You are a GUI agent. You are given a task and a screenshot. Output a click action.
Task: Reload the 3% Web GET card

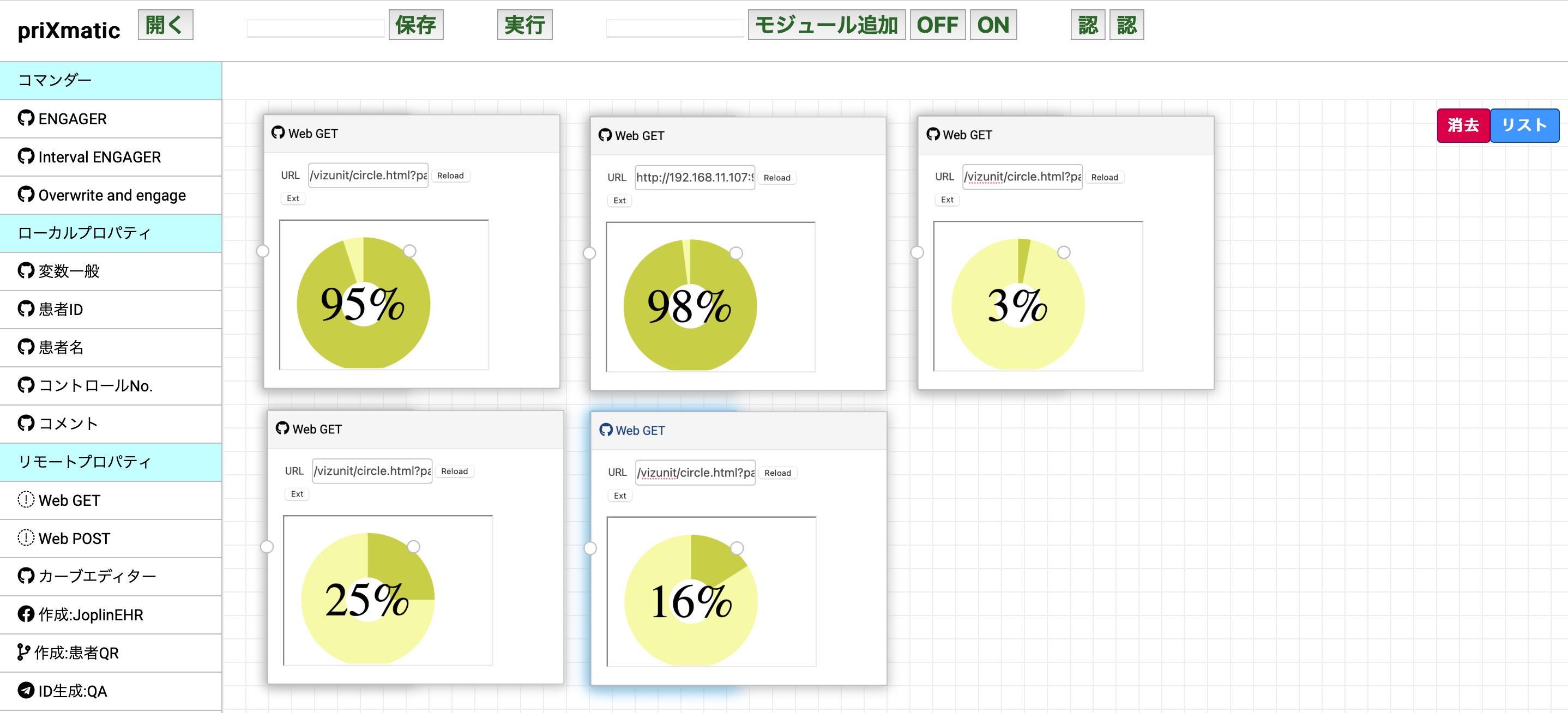pyautogui.click(x=1105, y=177)
